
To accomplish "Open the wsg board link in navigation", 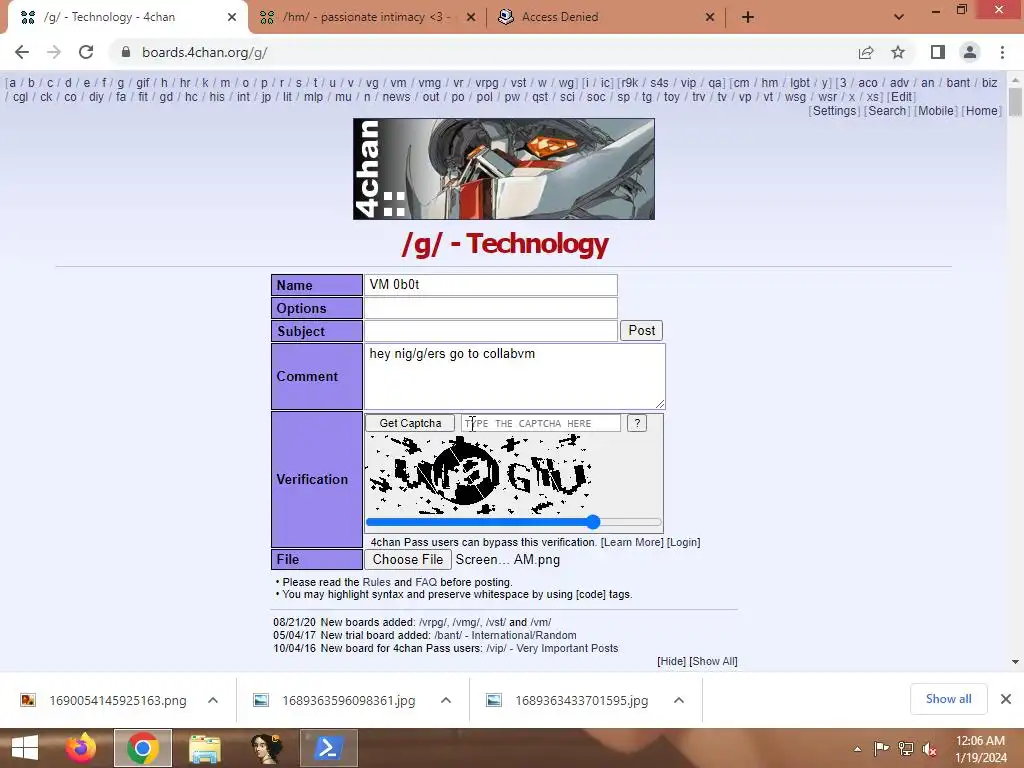I will point(795,97).
